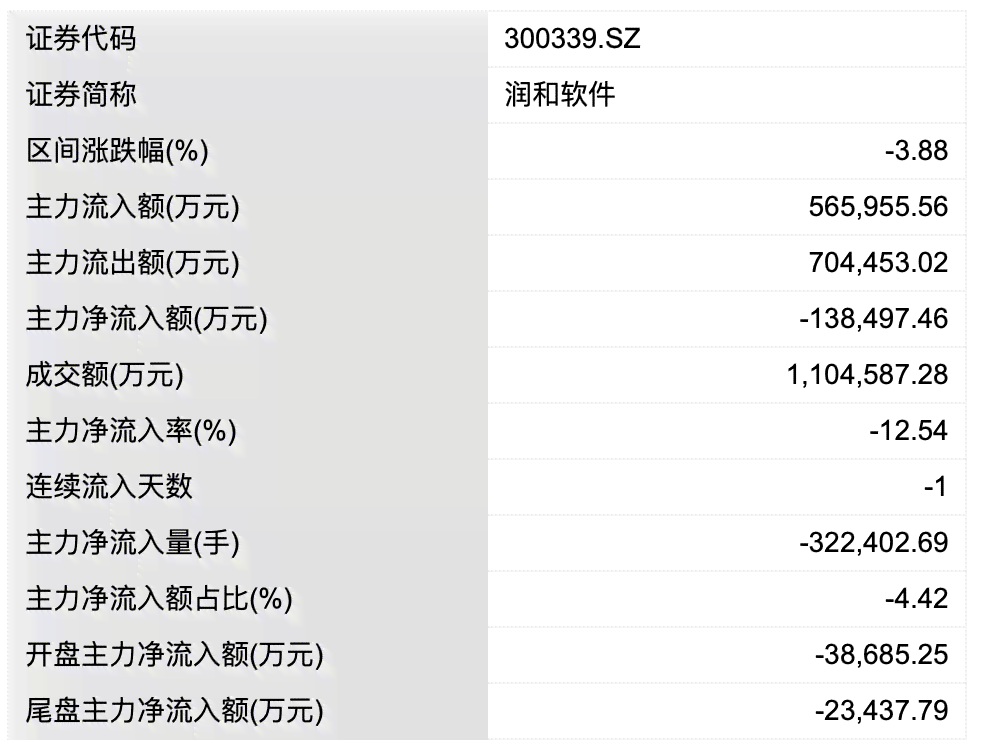This screenshot has width=982, height=752.
Task: Click the stock name 润和软件
Action: pyautogui.click(x=559, y=95)
